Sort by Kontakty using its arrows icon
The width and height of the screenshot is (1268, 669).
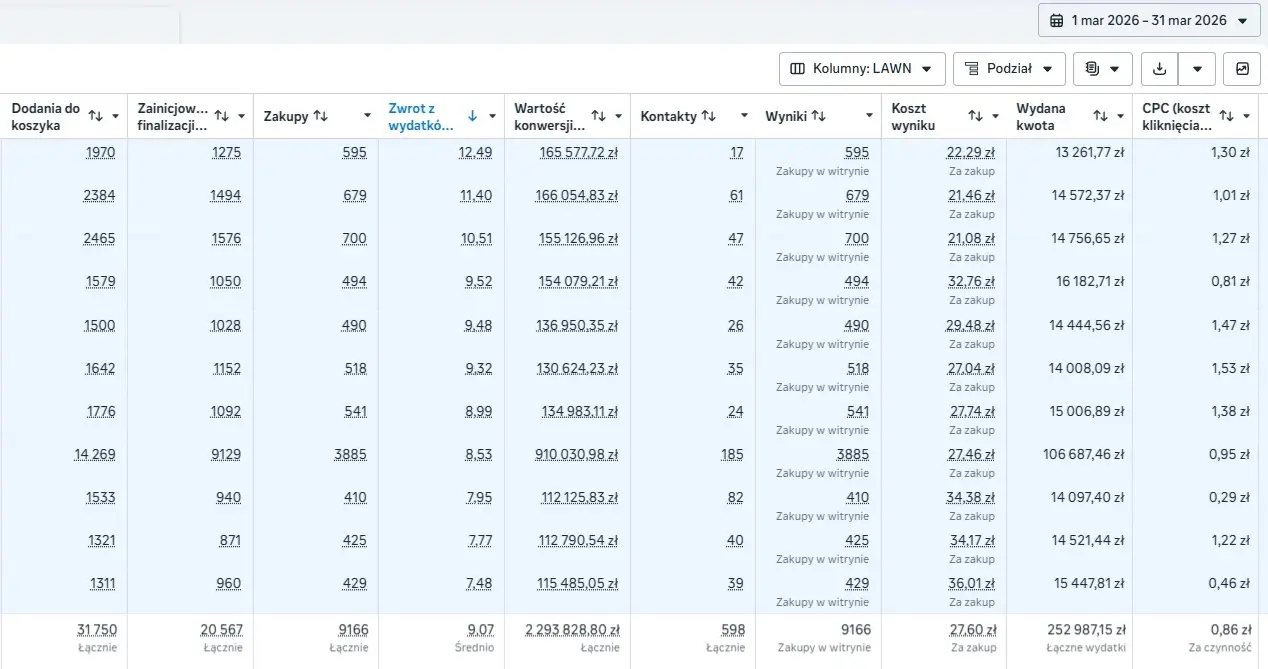click(709, 116)
